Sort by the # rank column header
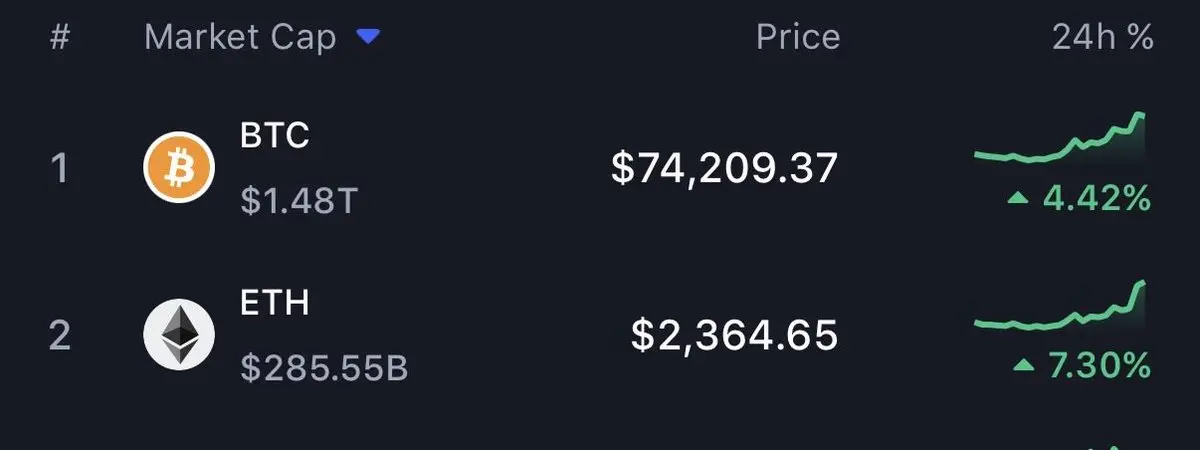 60,38
